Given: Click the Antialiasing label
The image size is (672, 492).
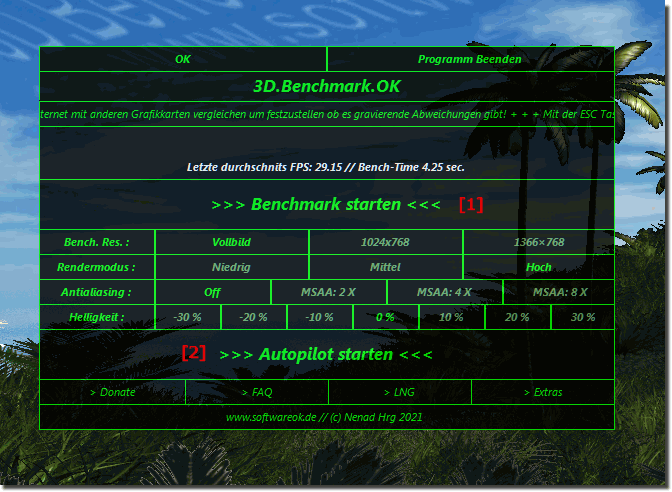Looking at the screenshot, I should click(x=96, y=292).
